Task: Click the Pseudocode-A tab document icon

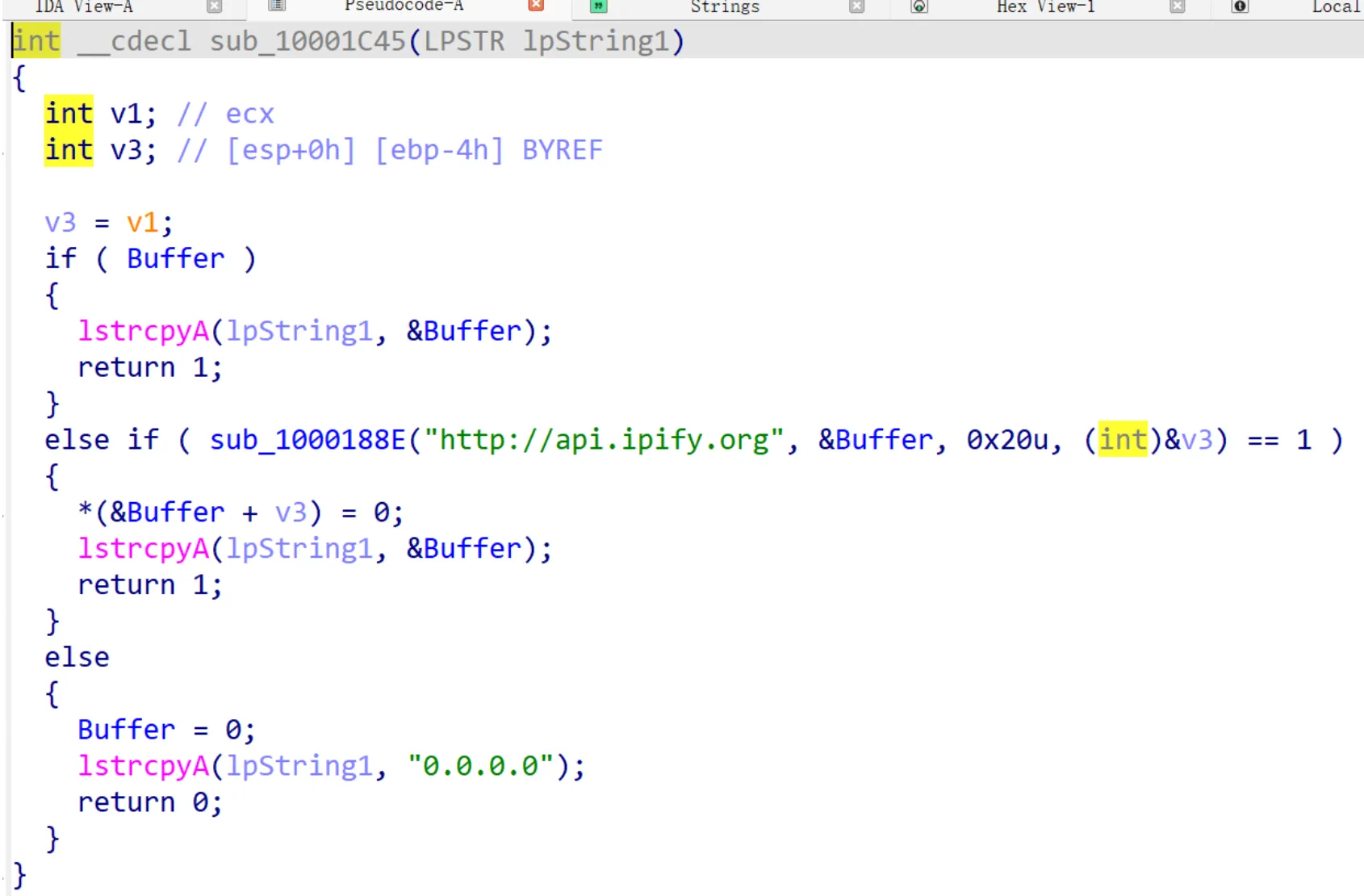Action: [277, 6]
